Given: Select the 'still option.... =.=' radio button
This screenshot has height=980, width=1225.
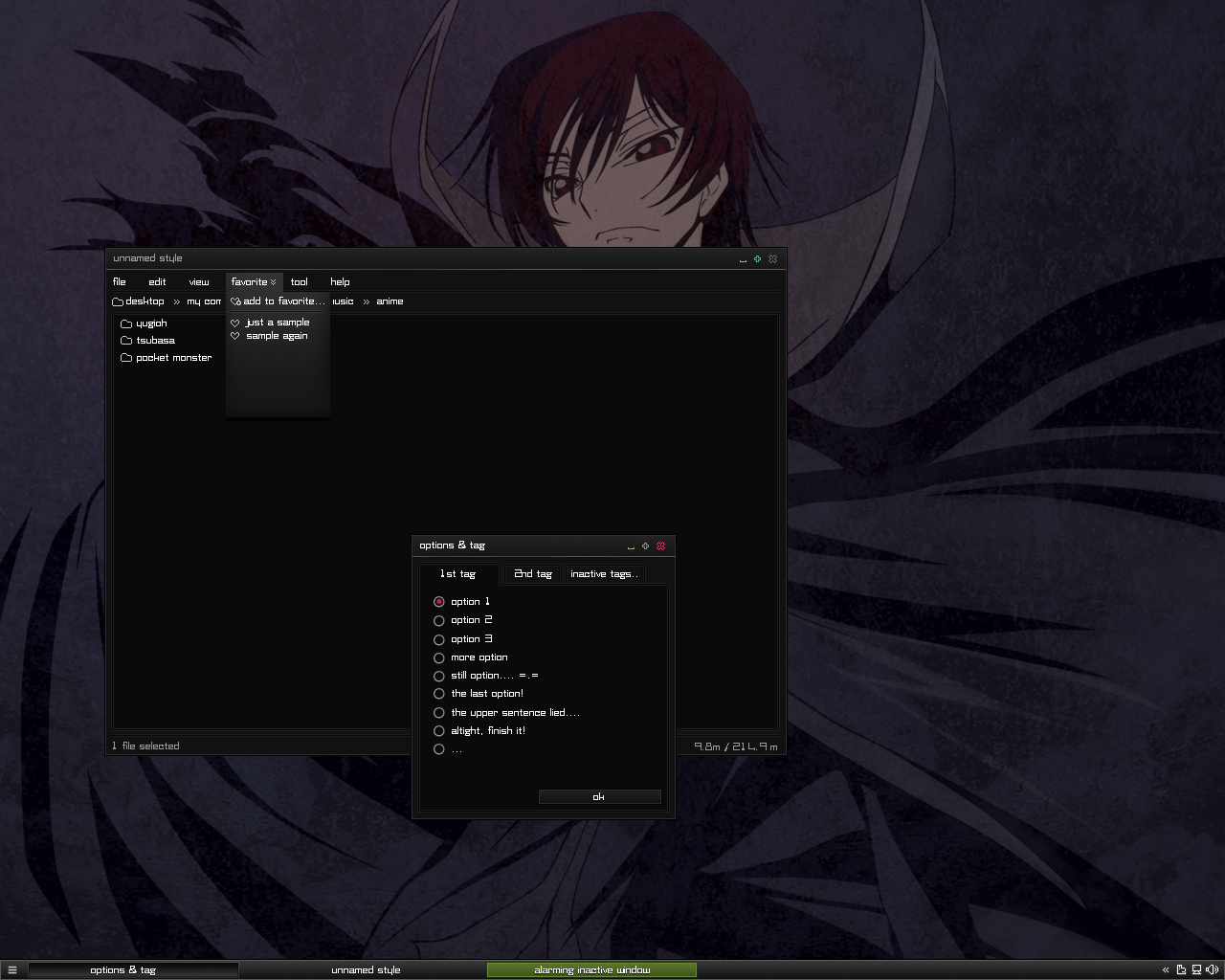Looking at the screenshot, I should click(439, 676).
